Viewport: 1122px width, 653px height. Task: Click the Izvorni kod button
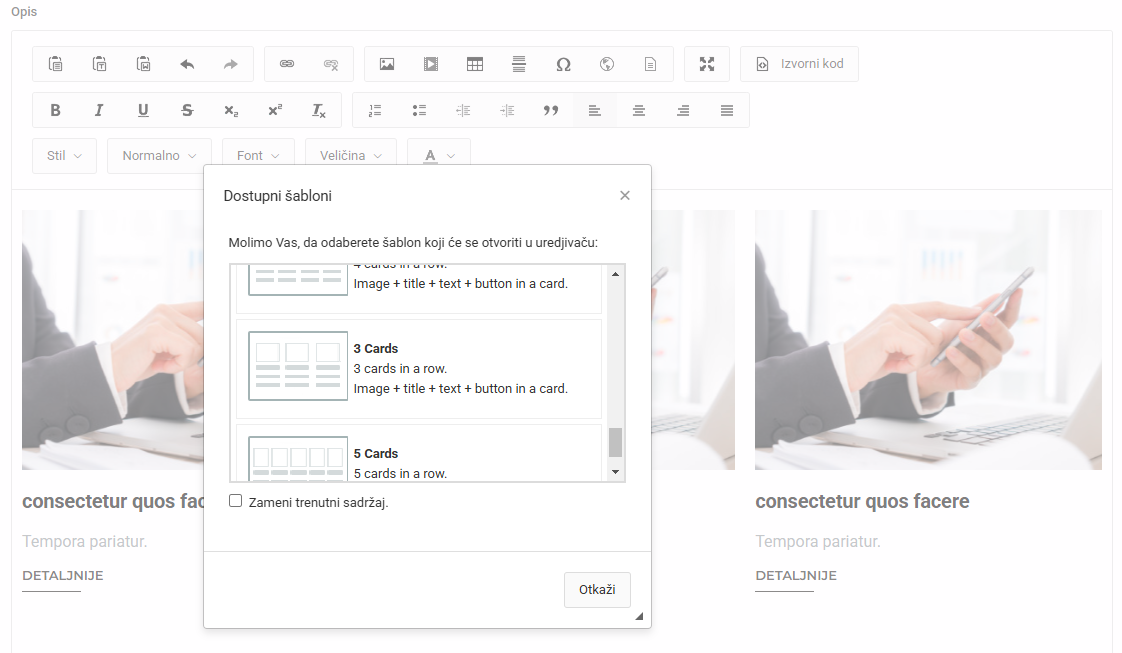click(x=799, y=64)
